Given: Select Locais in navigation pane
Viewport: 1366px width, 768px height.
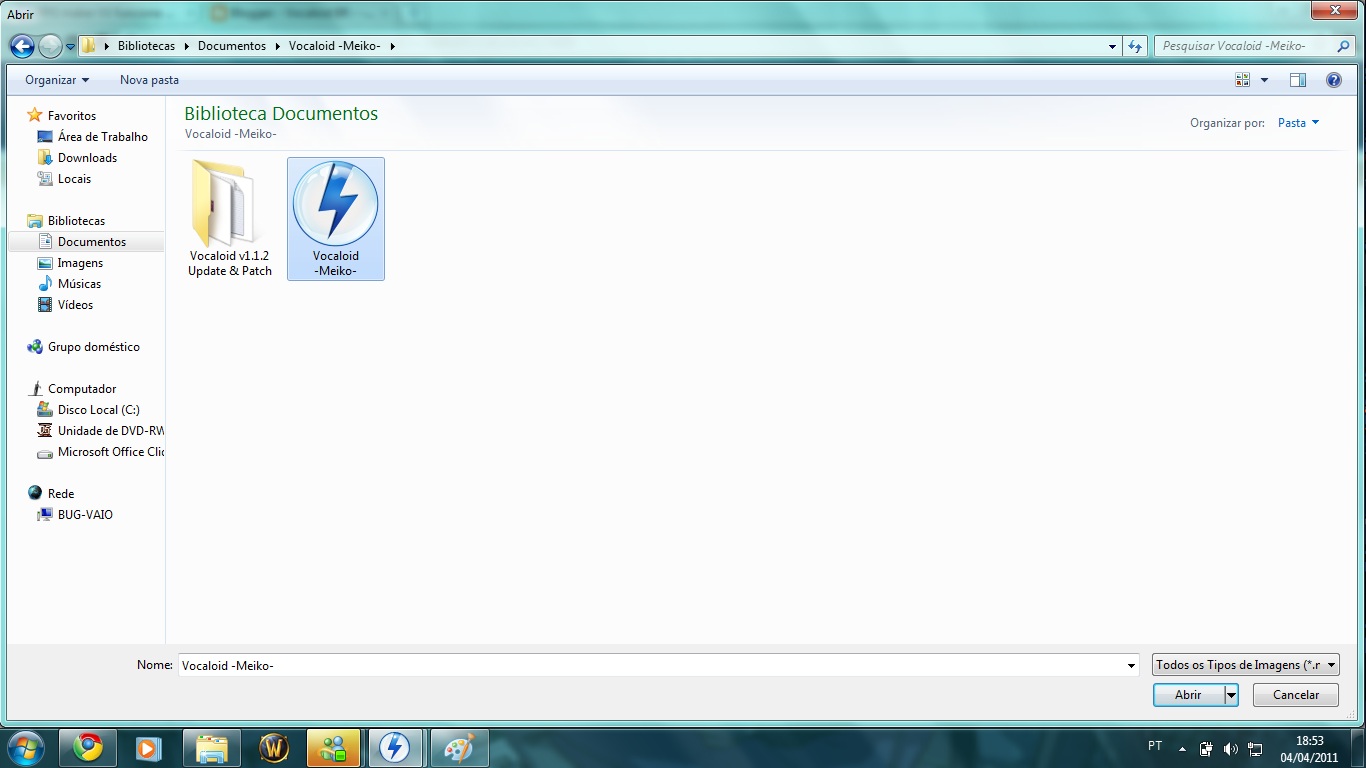Looking at the screenshot, I should tap(74, 179).
